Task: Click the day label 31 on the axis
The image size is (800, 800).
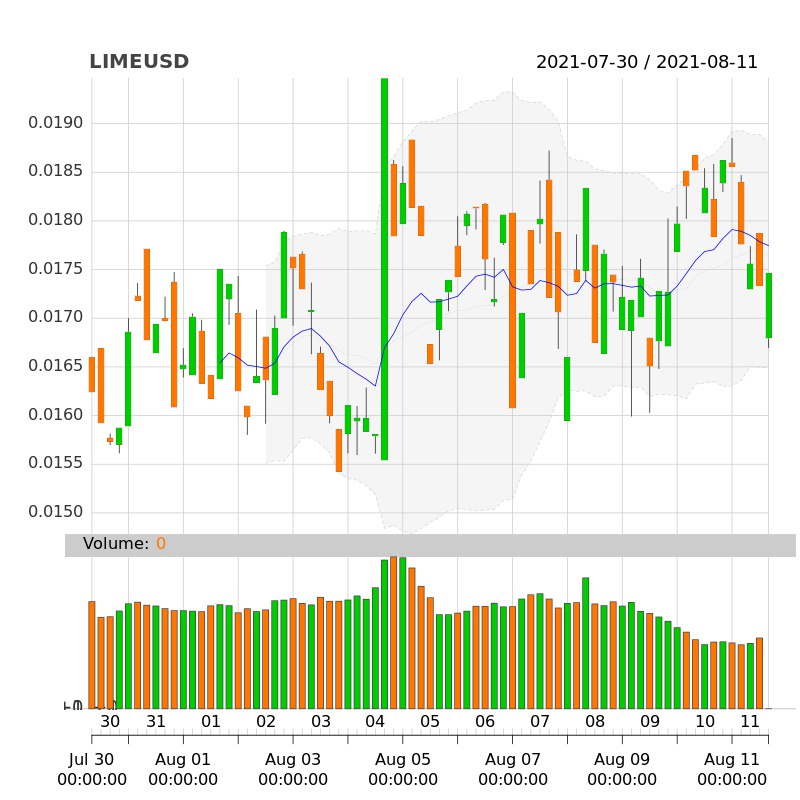Action: [x=156, y=722]
